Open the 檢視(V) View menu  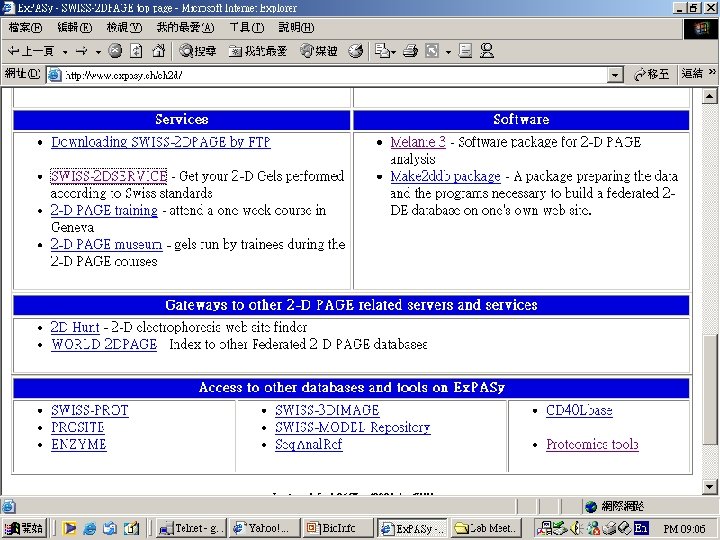coord(124,28)
